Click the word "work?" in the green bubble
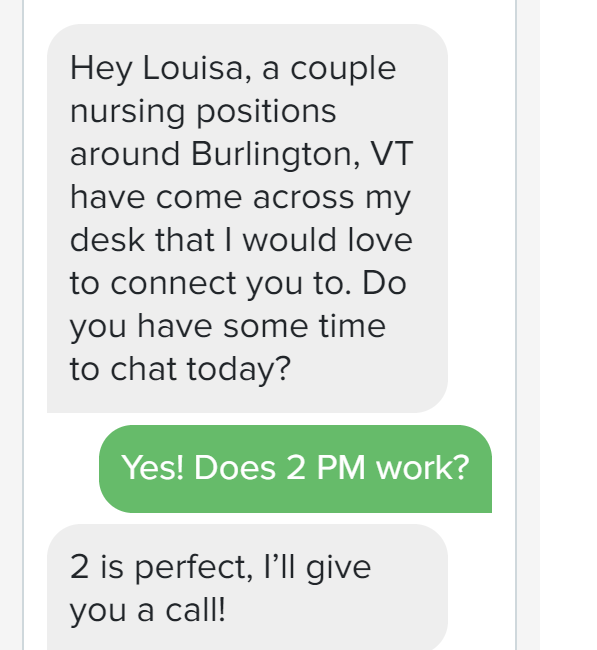This screenshot has width=597, height=650. (x=422, y=468)
